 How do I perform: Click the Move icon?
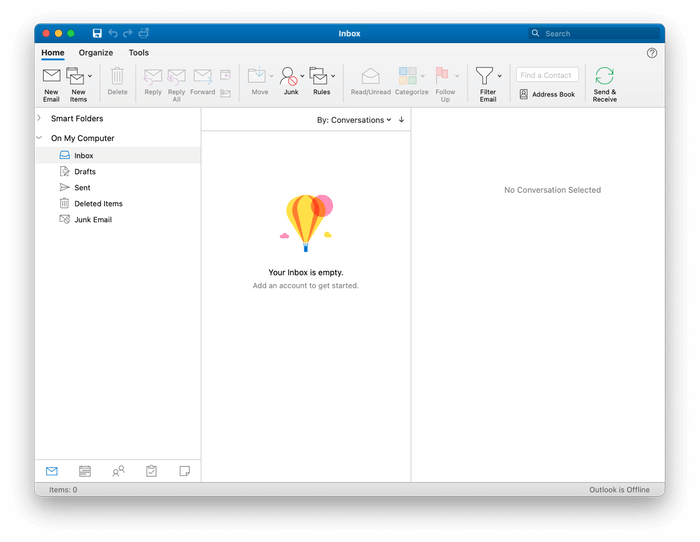257,76
